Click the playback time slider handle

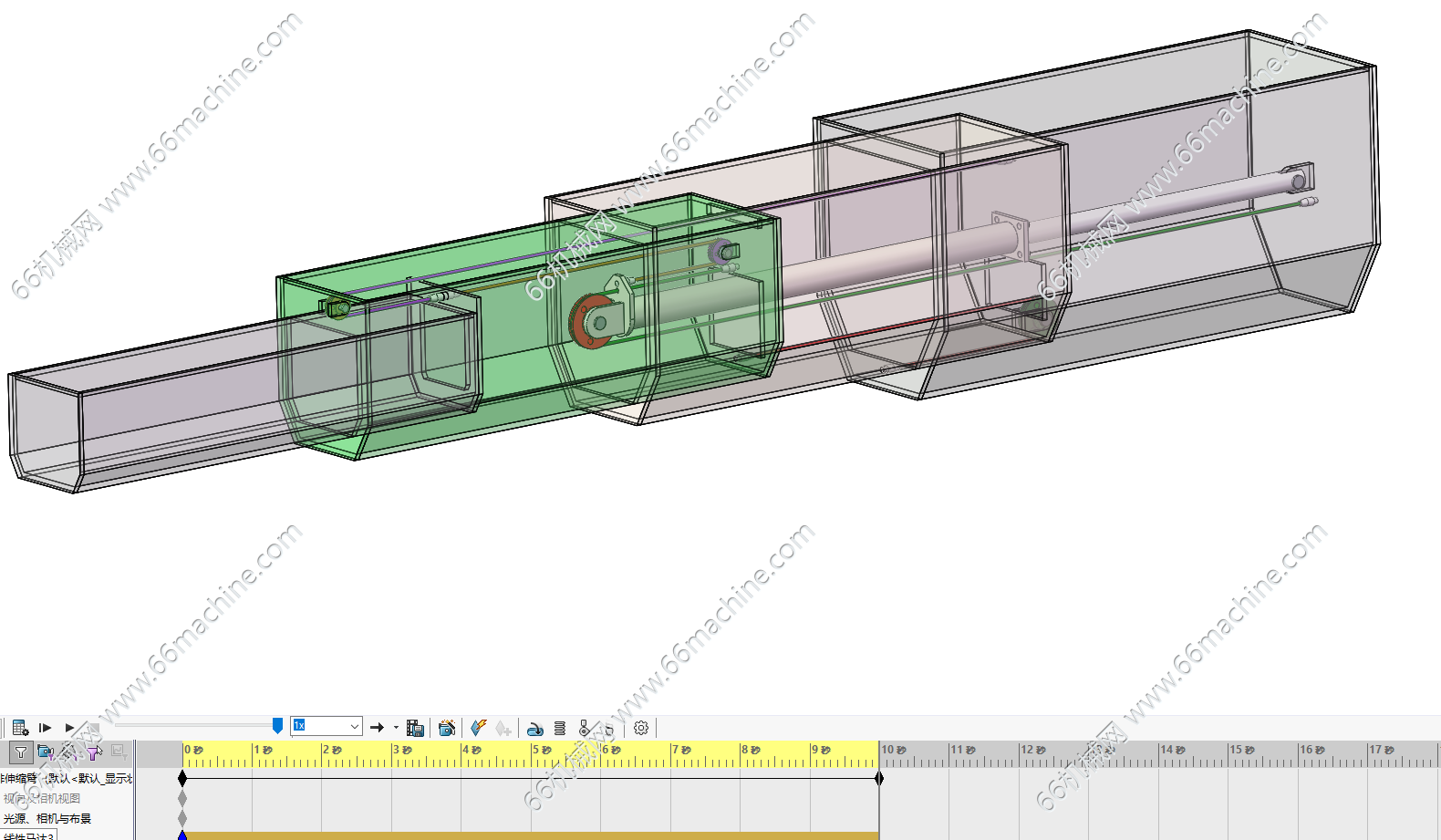(277, 726)
